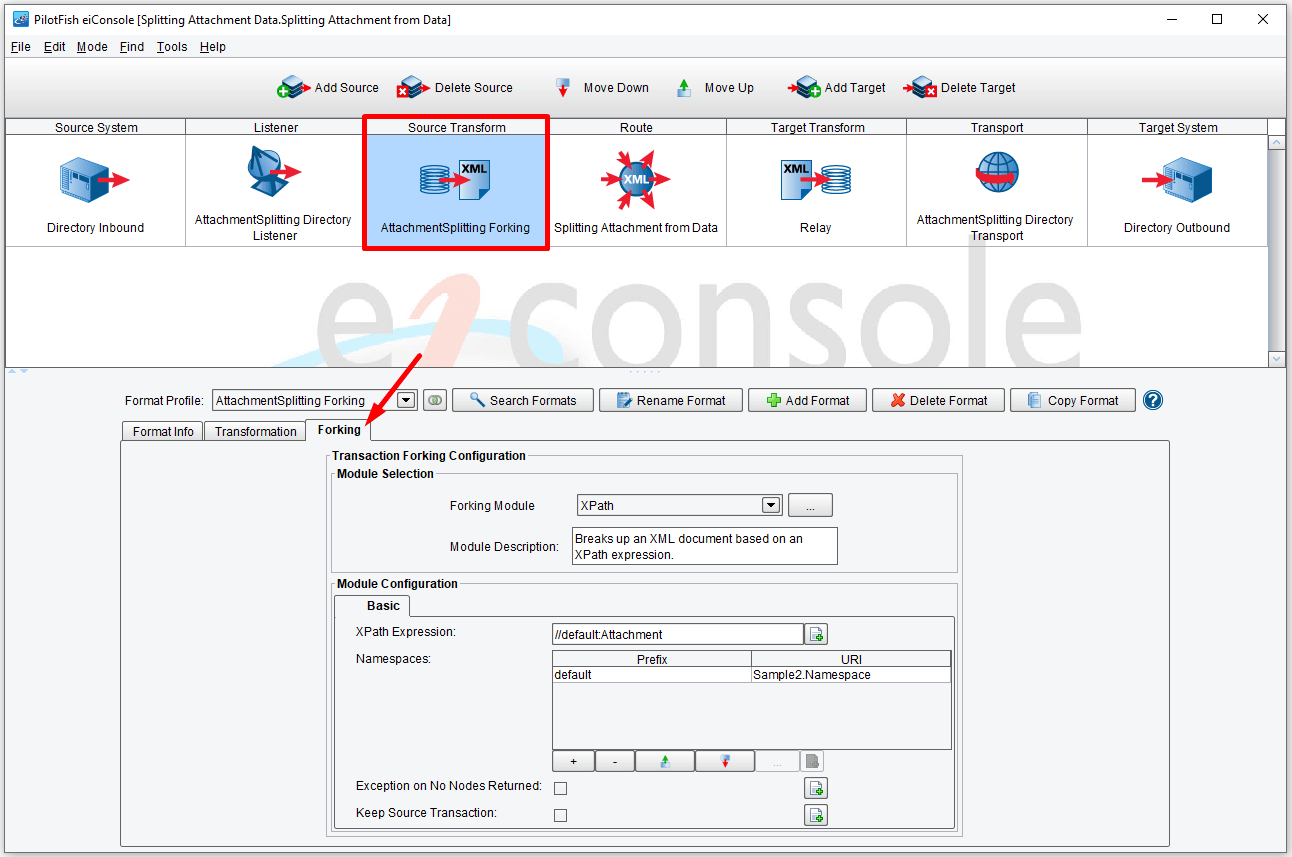Image resolution: width=1292 pixels, height=857 pixels.
Task: Click the stage panel scroll up arrow
Action: [x=1276, y=143]
